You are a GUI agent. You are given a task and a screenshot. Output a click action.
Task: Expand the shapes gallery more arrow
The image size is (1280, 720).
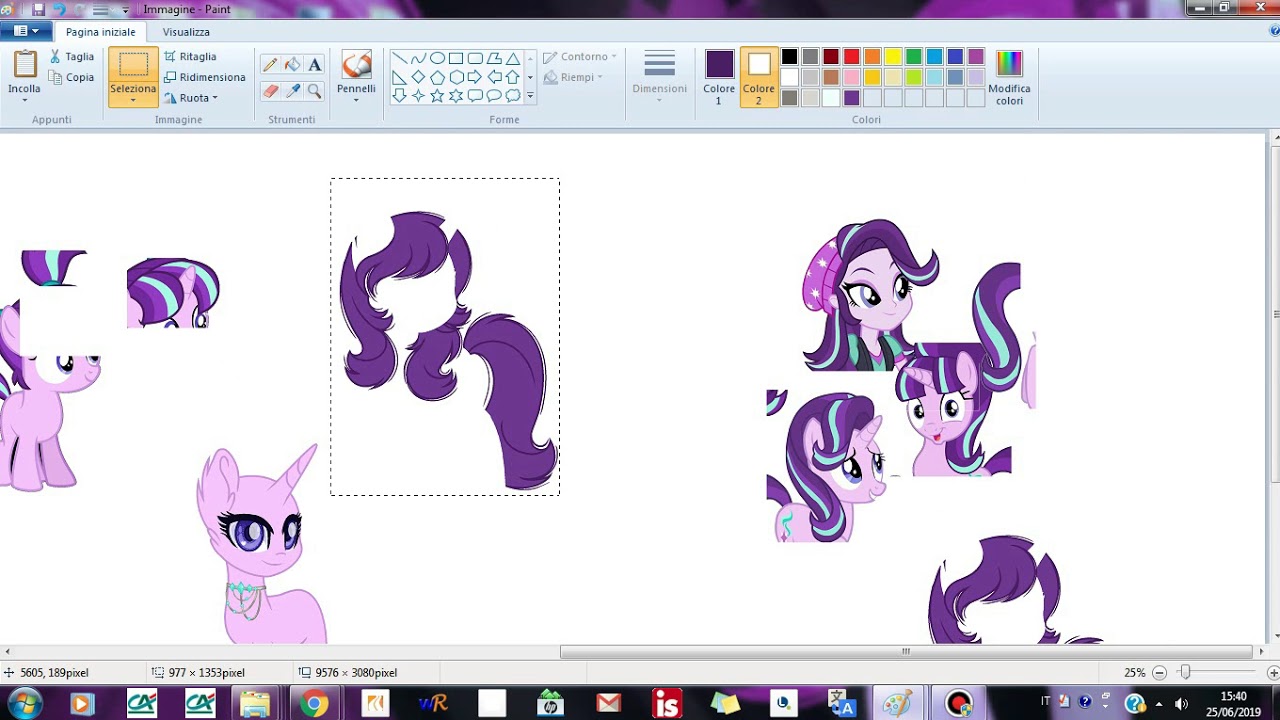530,96
